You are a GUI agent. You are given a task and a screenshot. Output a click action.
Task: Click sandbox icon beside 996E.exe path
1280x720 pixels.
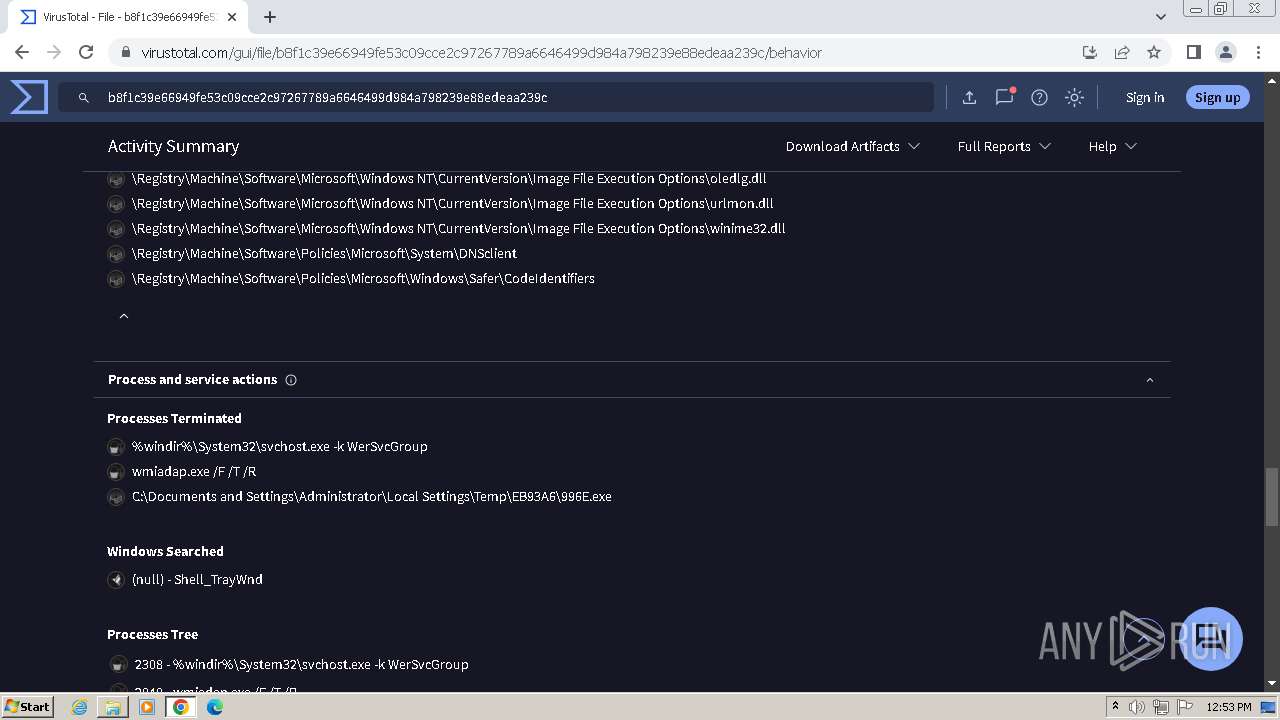tap(116, 497)
